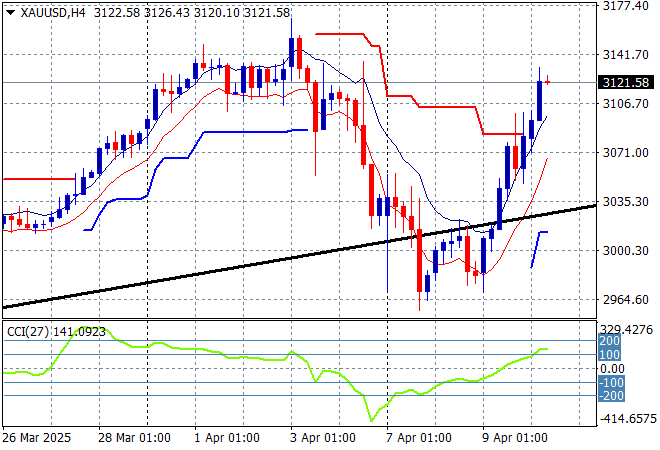Select the current price tag 3121.58

[x=626, y=82]
